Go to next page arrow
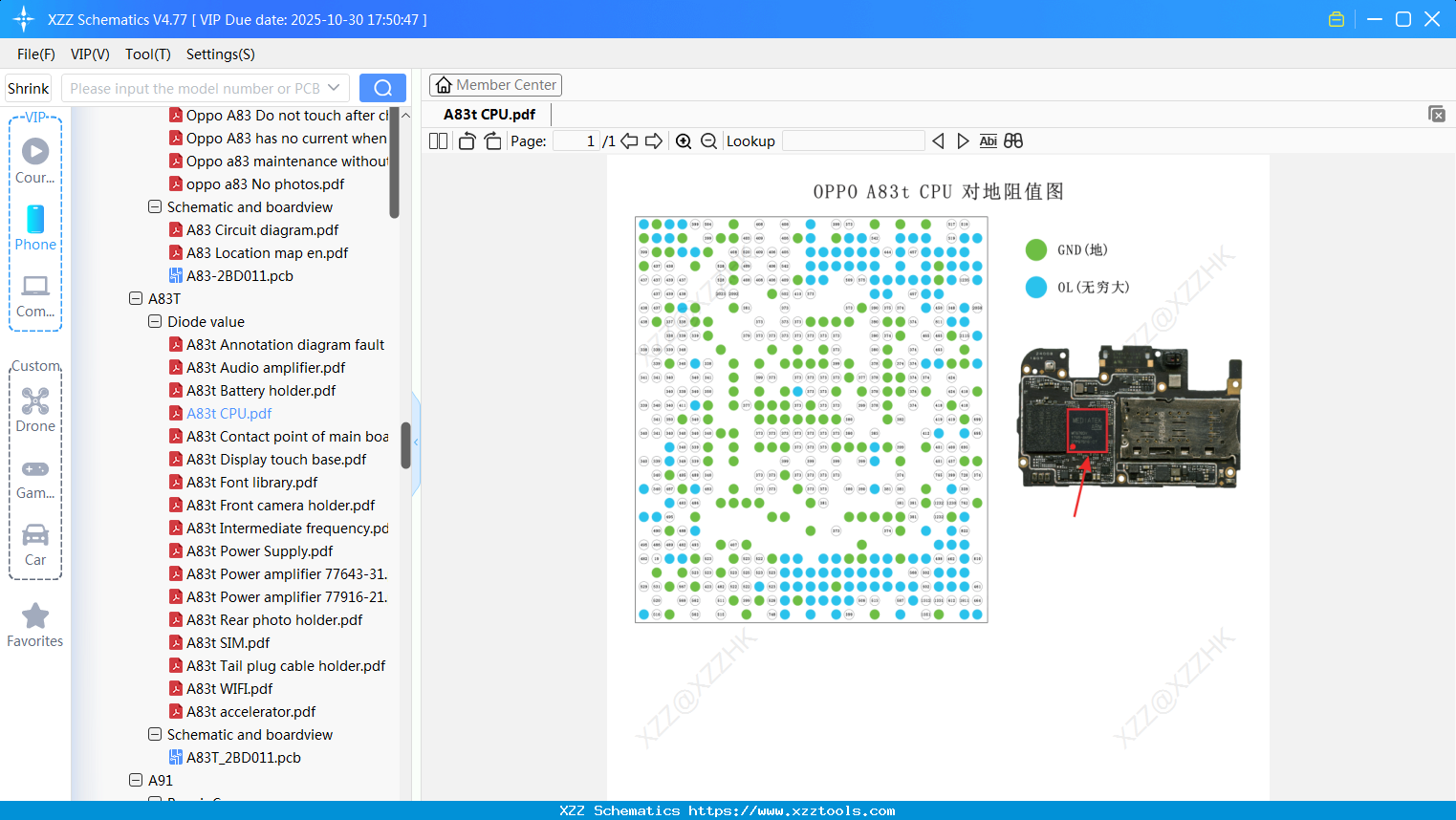Image resolution: width=1456 pixels, height=820 pixels. 654,140
